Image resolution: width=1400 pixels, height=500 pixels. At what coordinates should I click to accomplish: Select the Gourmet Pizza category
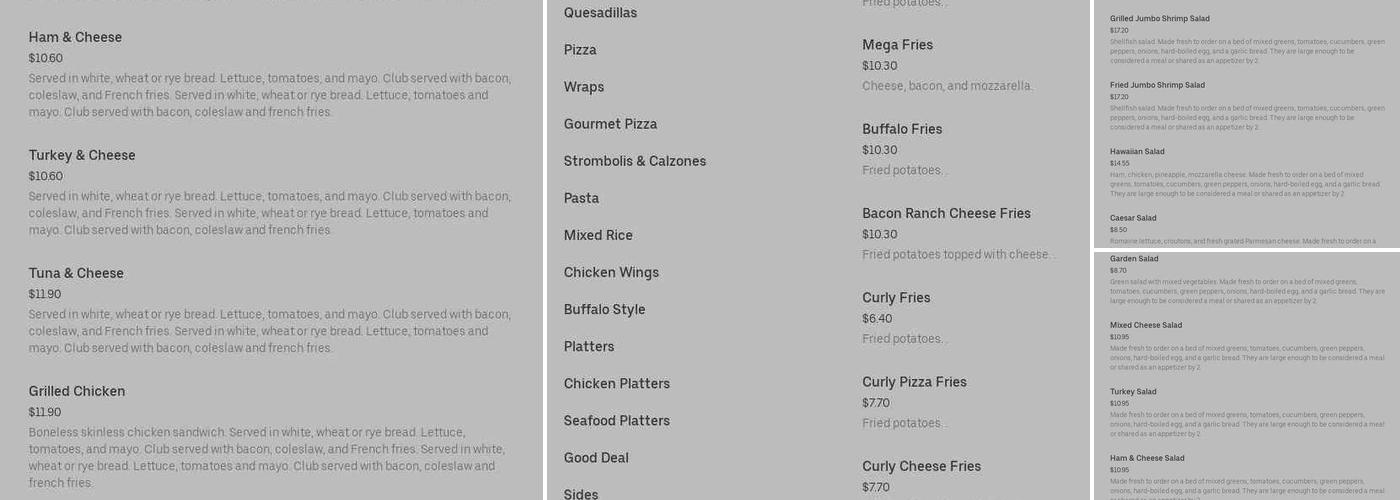tap(610, 124)
